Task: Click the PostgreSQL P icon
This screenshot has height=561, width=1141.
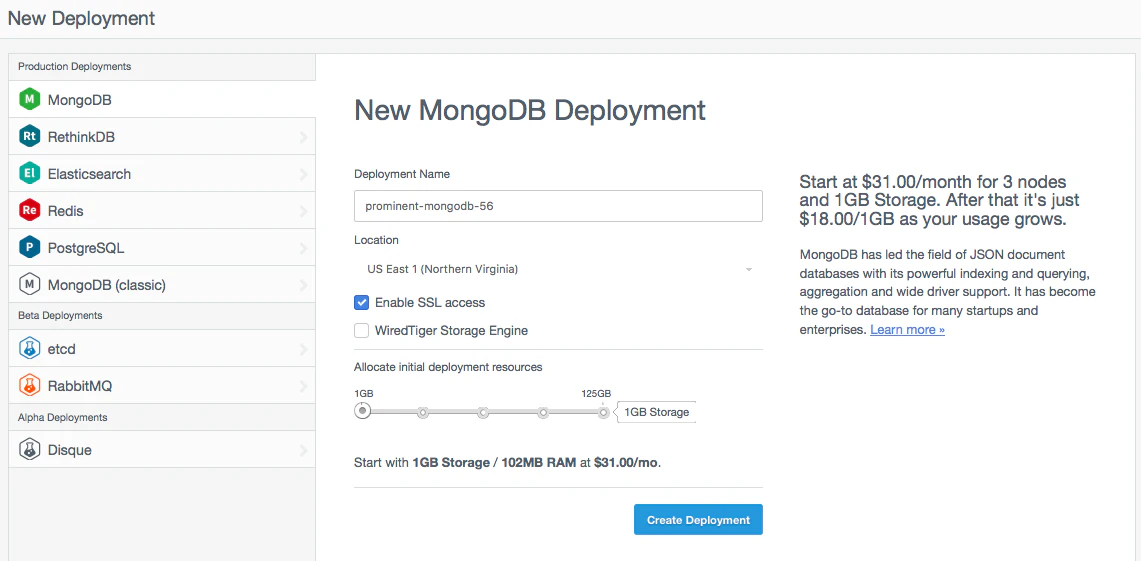Action: pyautogui.click(x=30, y=247)
